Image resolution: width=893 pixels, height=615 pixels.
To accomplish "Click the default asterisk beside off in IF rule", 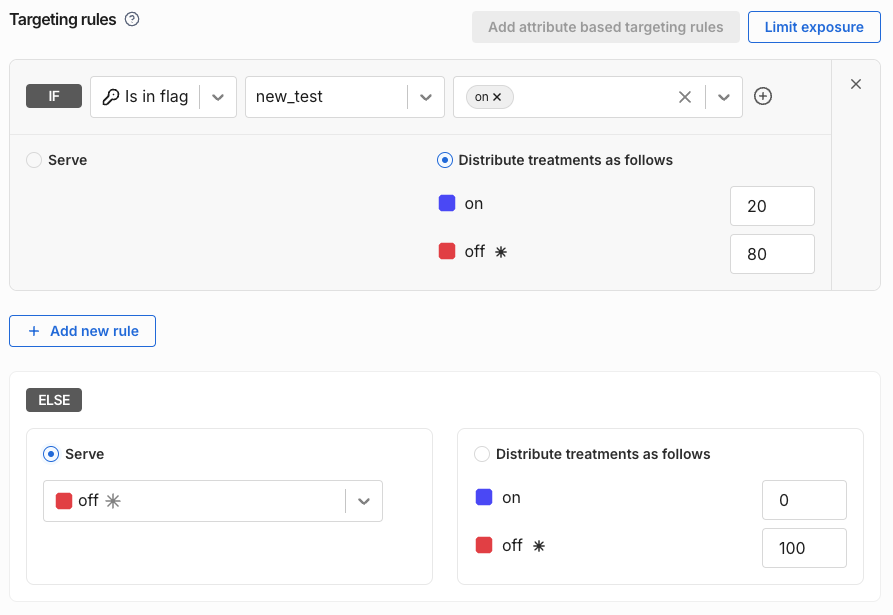I will point(501,252).
